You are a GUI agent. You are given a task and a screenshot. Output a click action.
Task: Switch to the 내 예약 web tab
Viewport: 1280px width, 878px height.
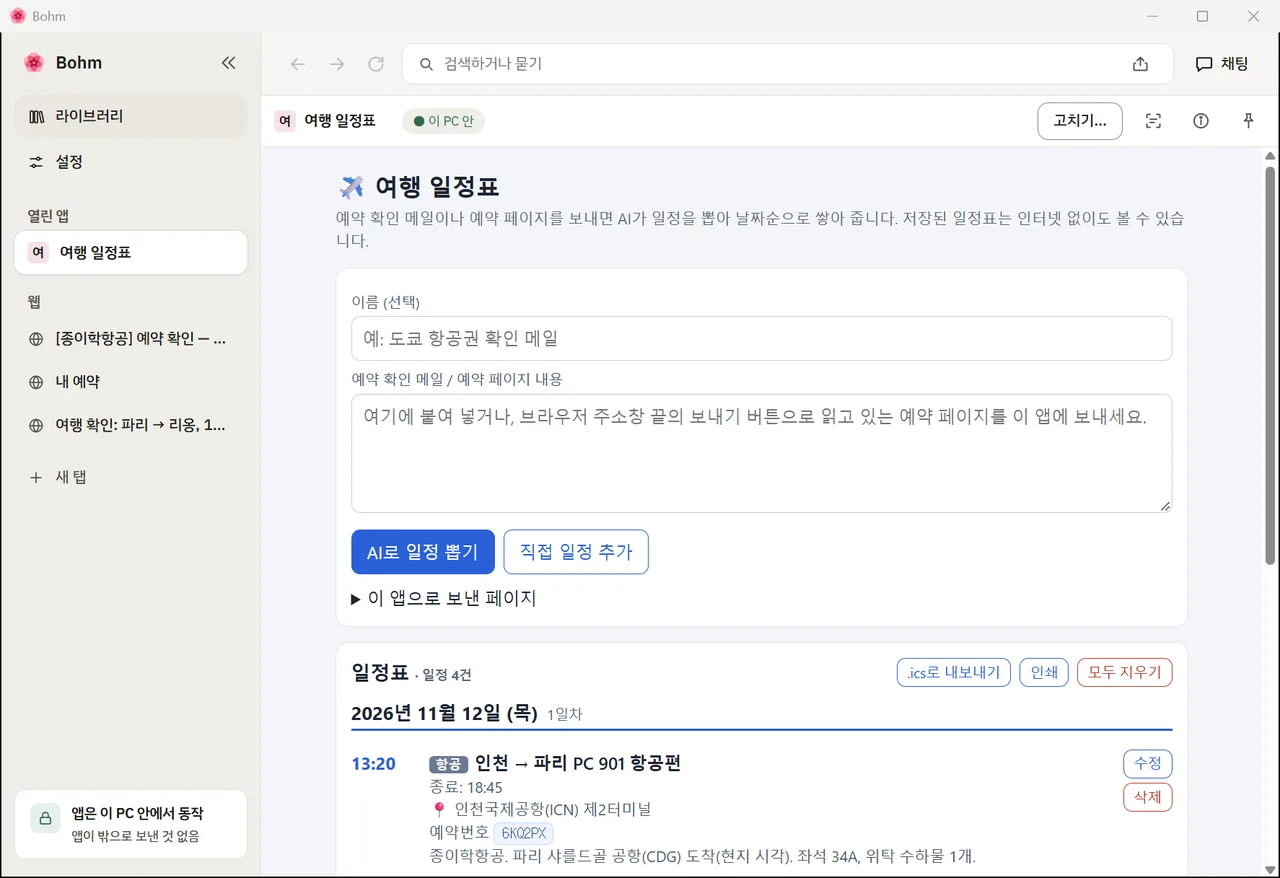tap(131, 382)
